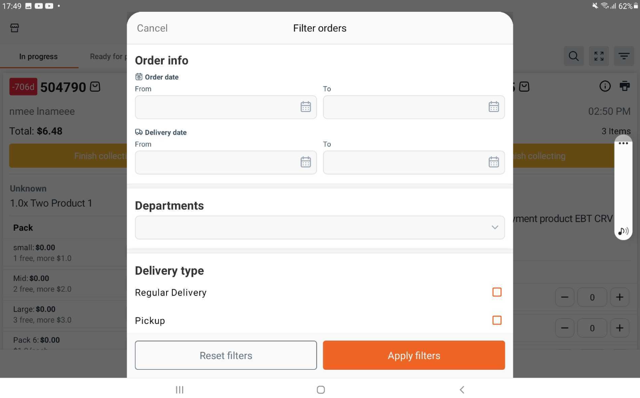Click the search magnifier icon

(573, 56)
